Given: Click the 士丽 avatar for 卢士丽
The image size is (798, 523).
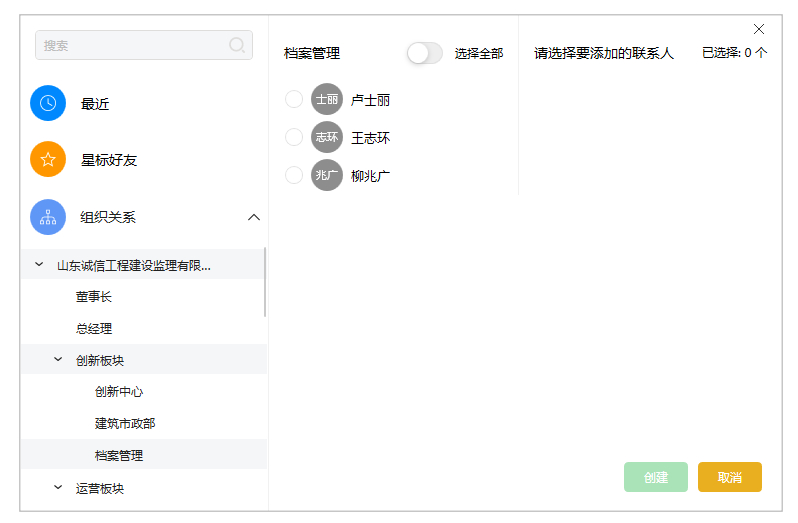Looking at the screenshot, I should pos(327,99).
